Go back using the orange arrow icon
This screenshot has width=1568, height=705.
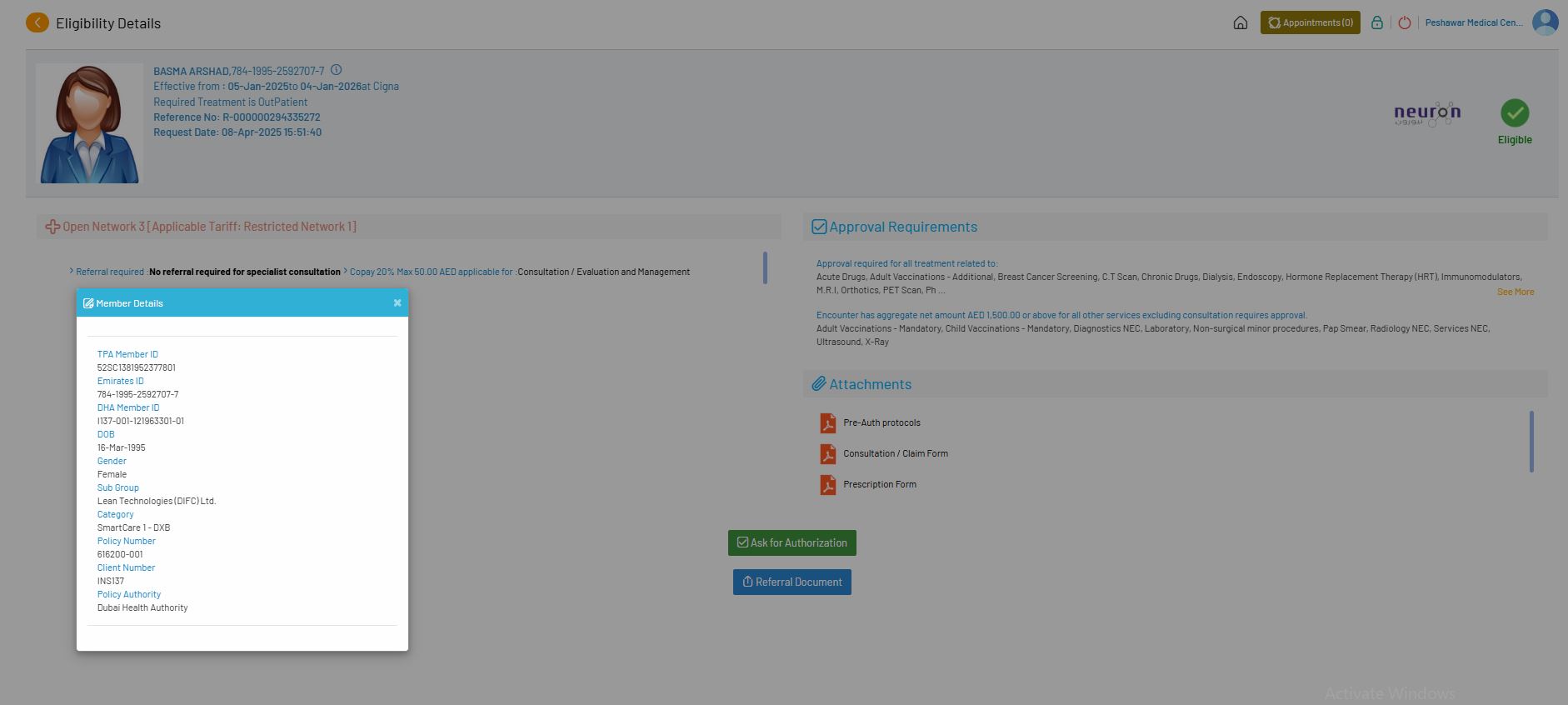[37, 22]
